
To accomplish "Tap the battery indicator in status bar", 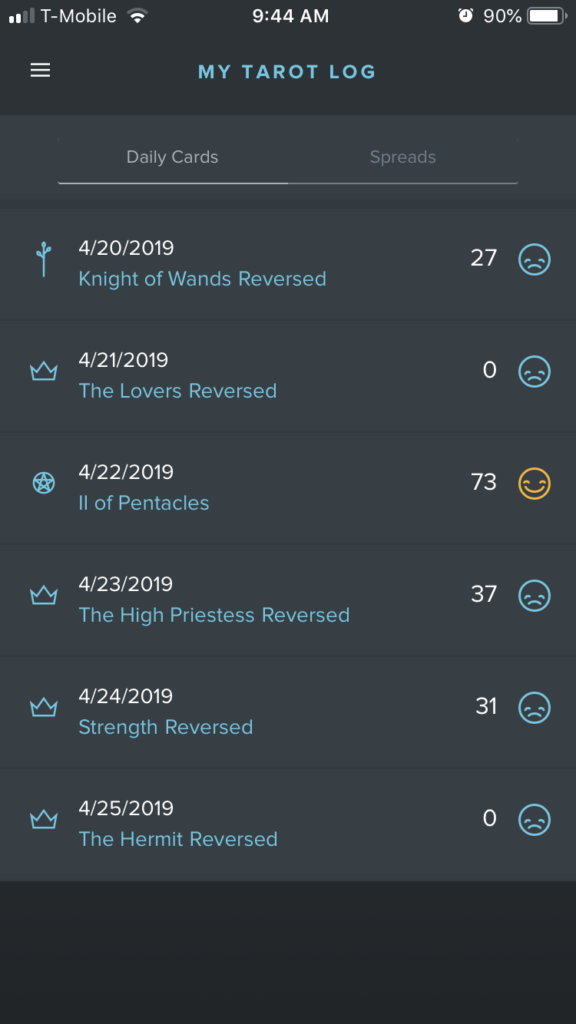I will (547, 16).
